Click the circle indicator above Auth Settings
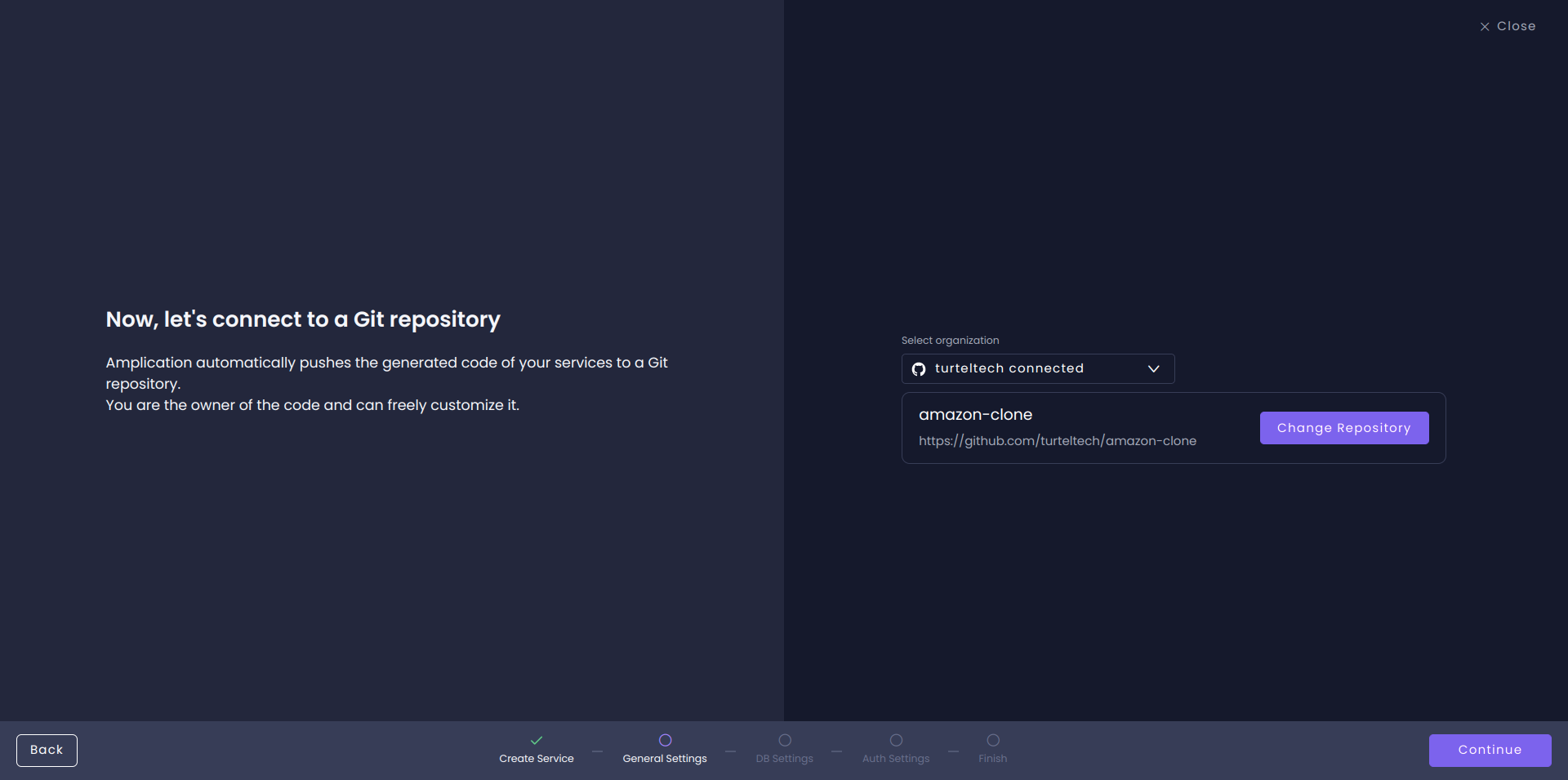Image resolution: width=1568 pixels, height=780 pixels. pyautogui.click(x=895, y=741)
